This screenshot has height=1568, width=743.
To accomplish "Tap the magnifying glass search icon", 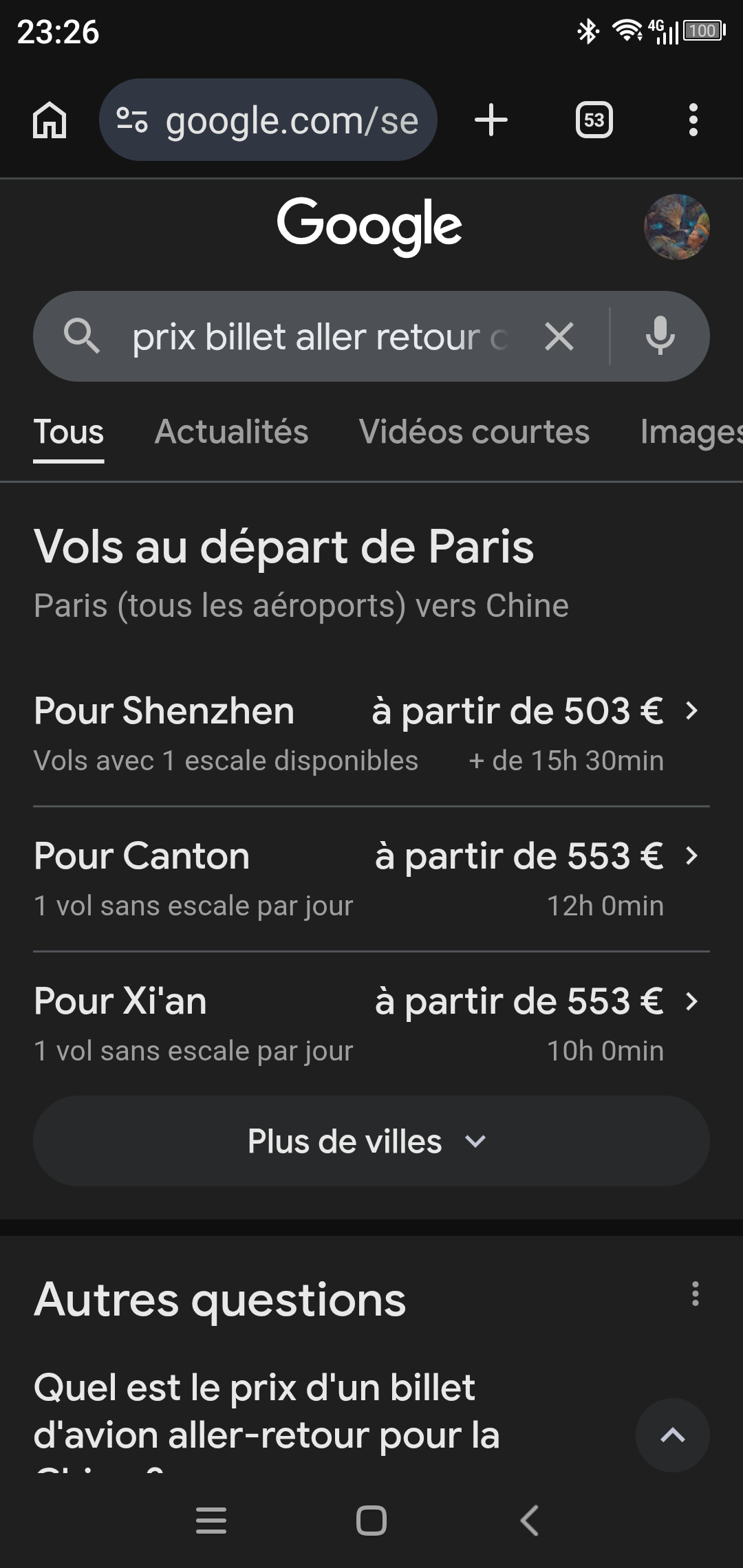I will pyautogui.click(x=82, y=336).
